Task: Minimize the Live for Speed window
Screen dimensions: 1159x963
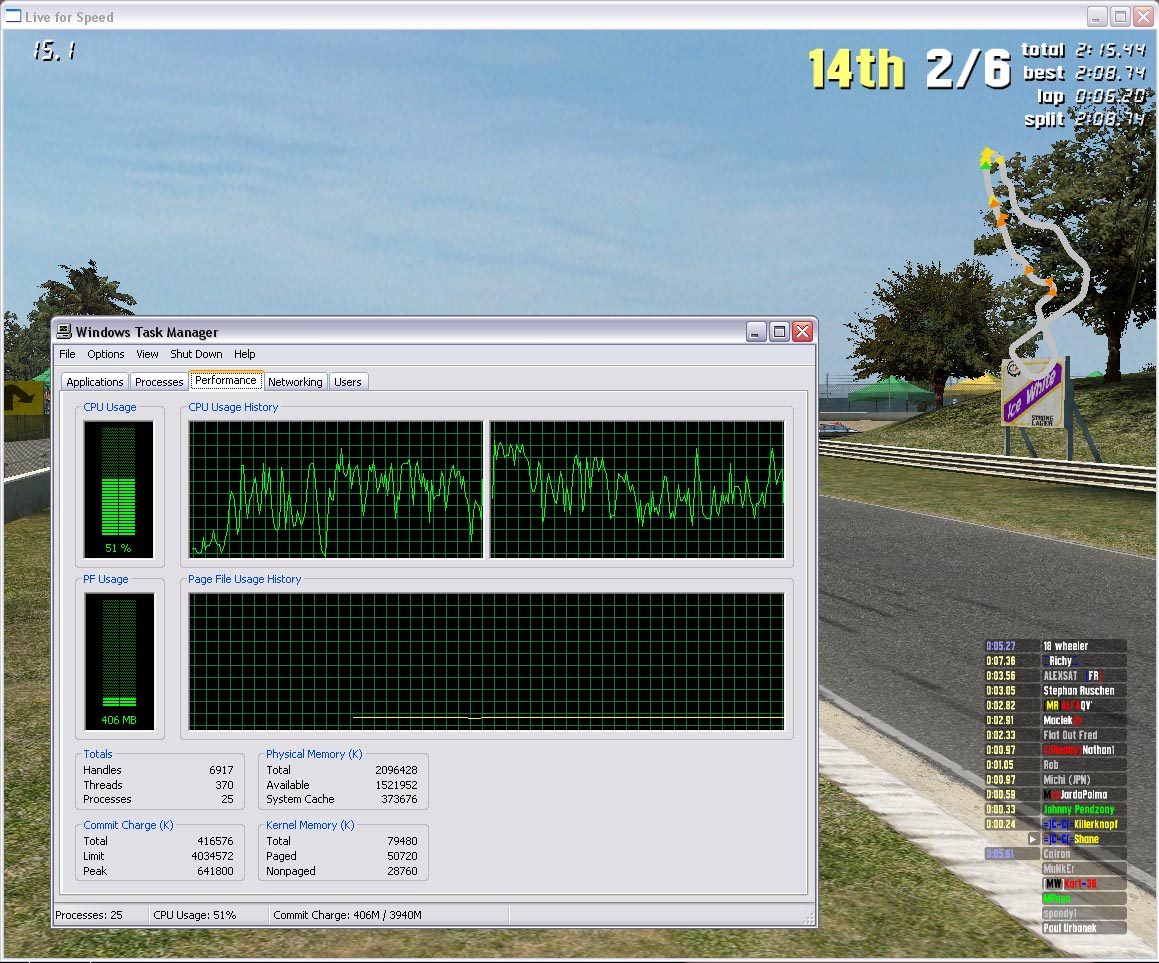Action: click(x=1097, y=16)
